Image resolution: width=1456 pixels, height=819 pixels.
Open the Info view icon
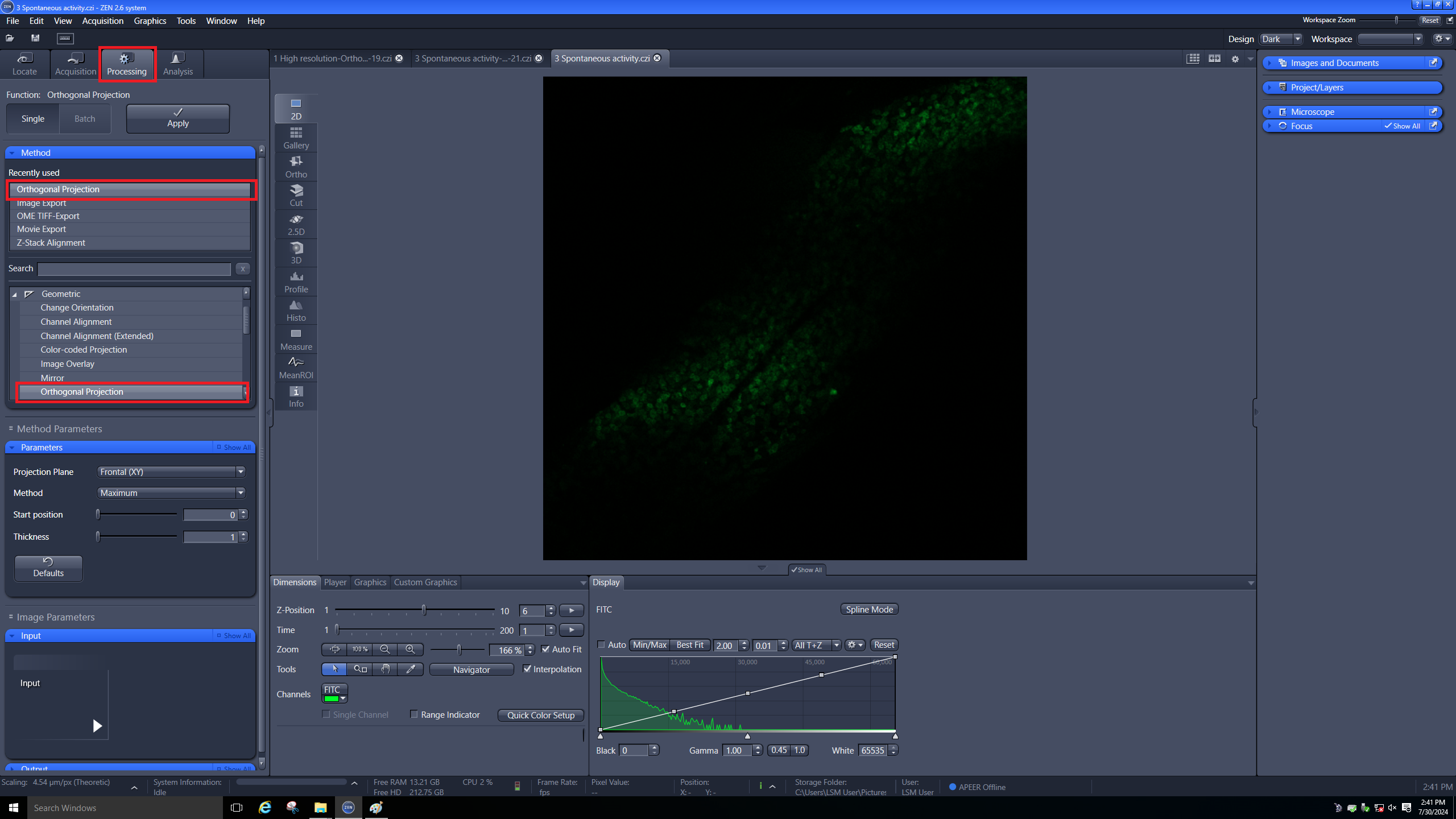[296, 396]
